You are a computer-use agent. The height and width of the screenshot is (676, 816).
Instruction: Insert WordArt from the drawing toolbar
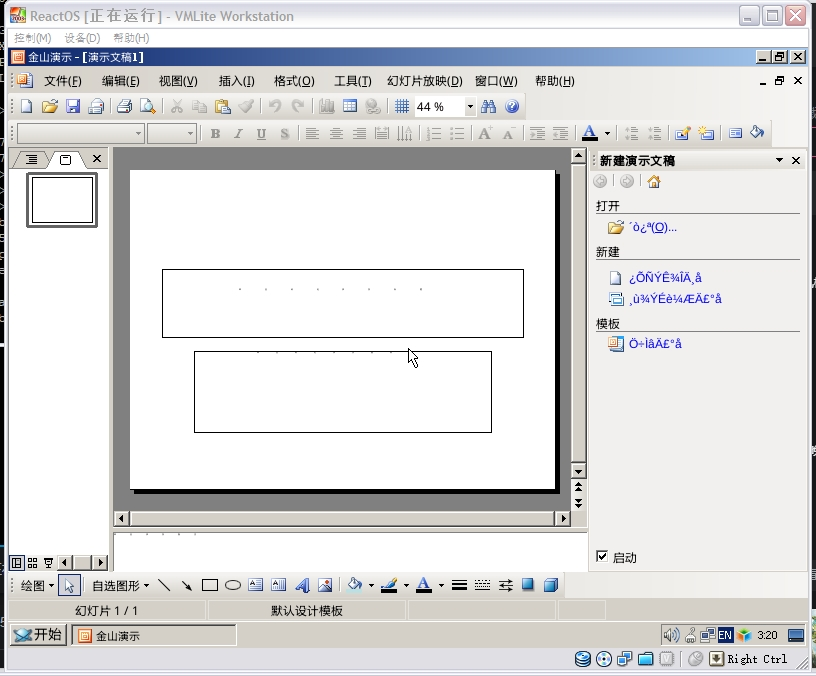(303, 585)
